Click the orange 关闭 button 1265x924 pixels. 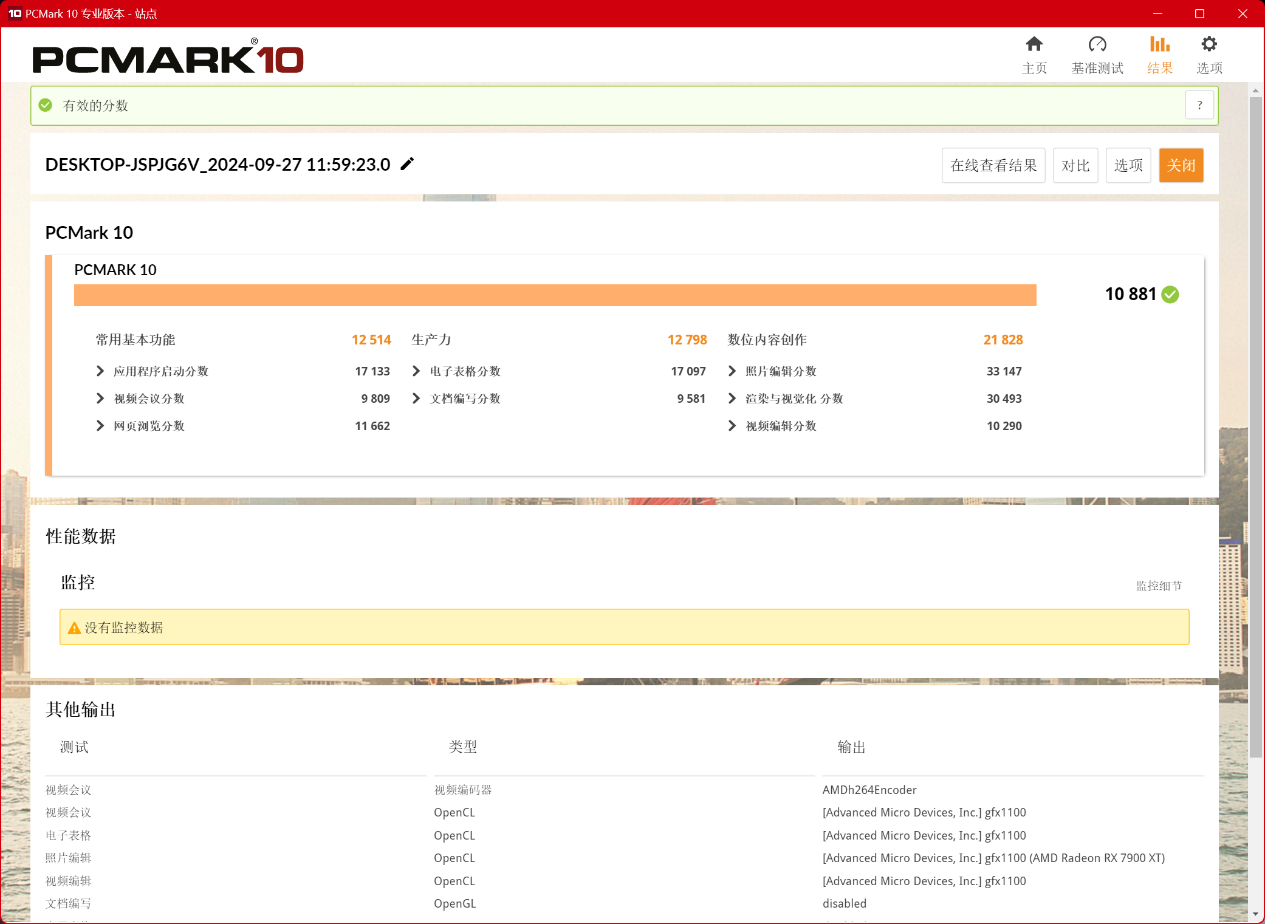1181,165
